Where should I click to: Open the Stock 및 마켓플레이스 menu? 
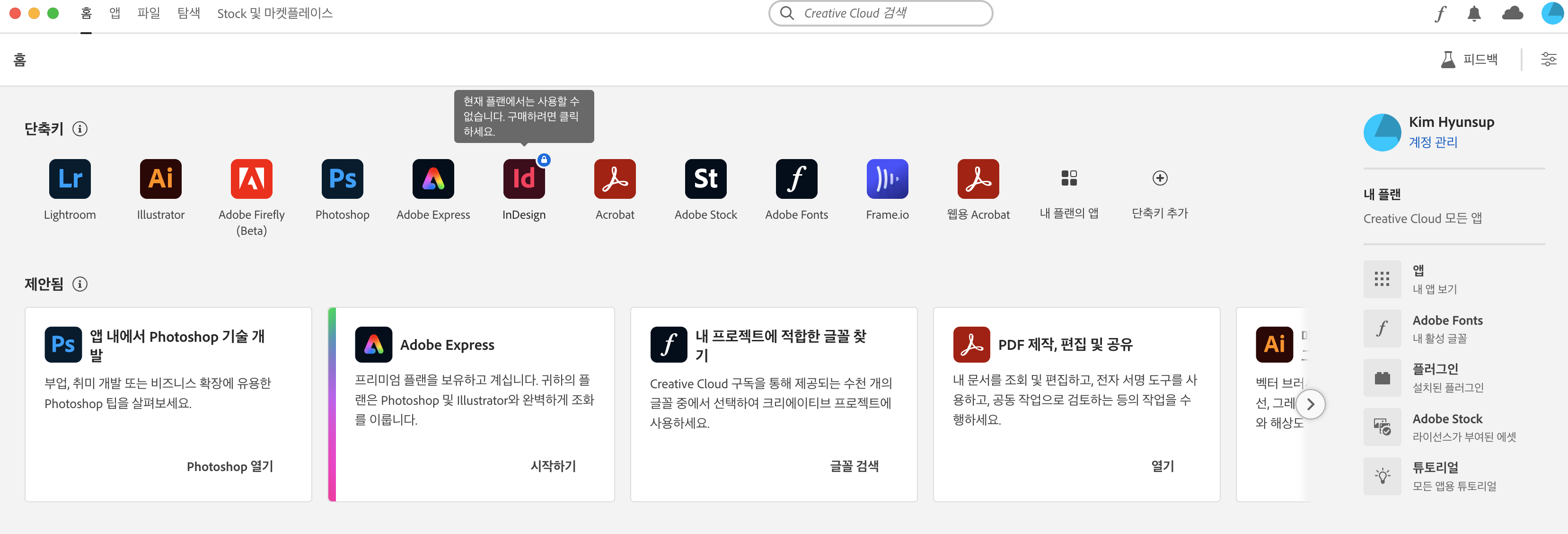point(274,13)
